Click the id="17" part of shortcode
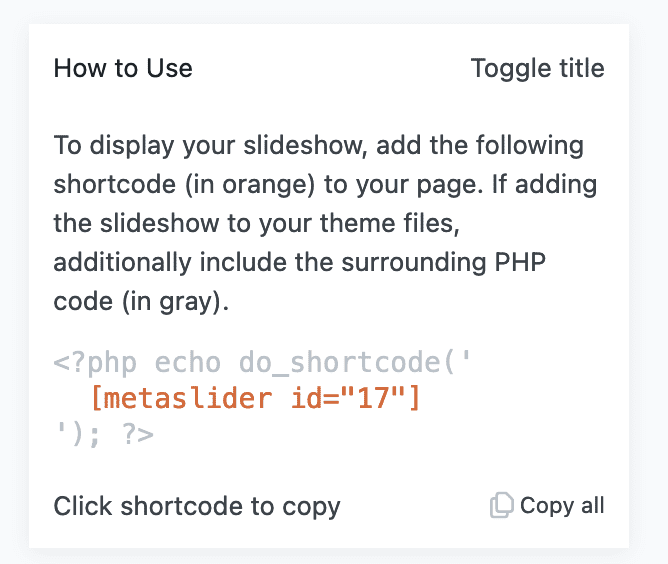This screenshot has width=668, height=564. 355,398
